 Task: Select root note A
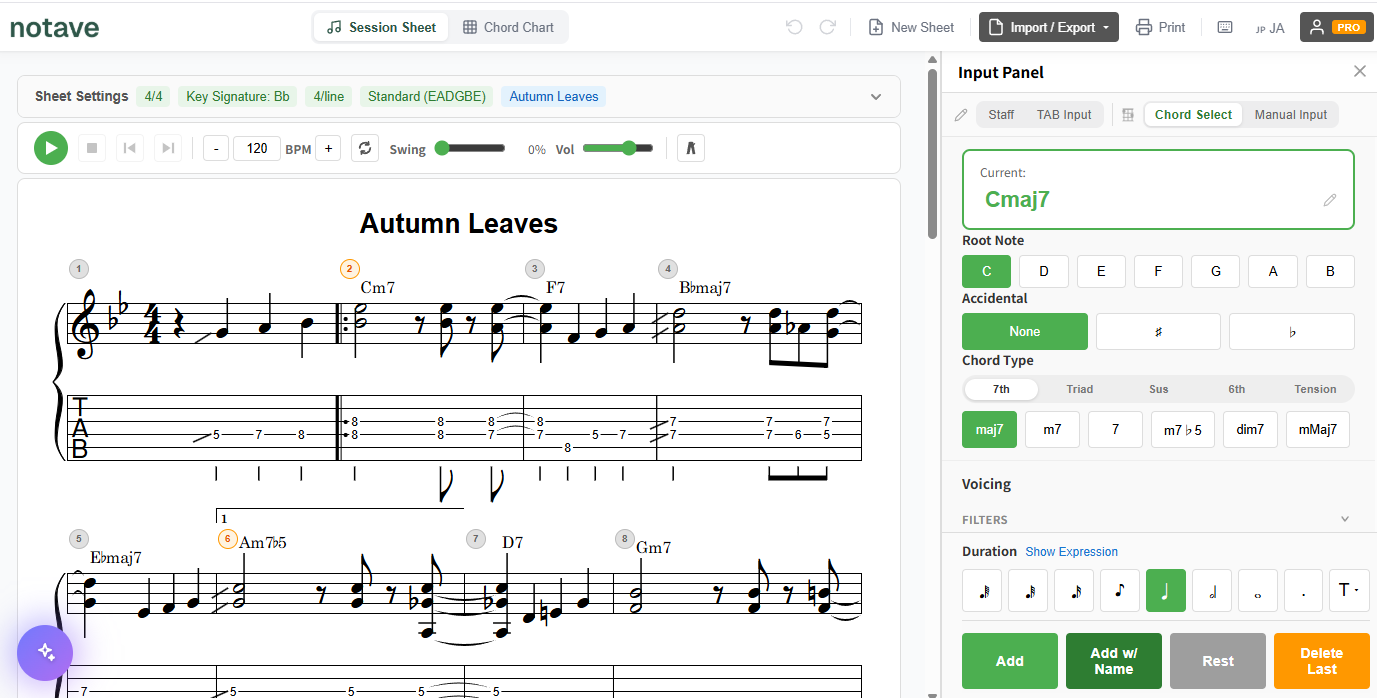coord(1273,271)
